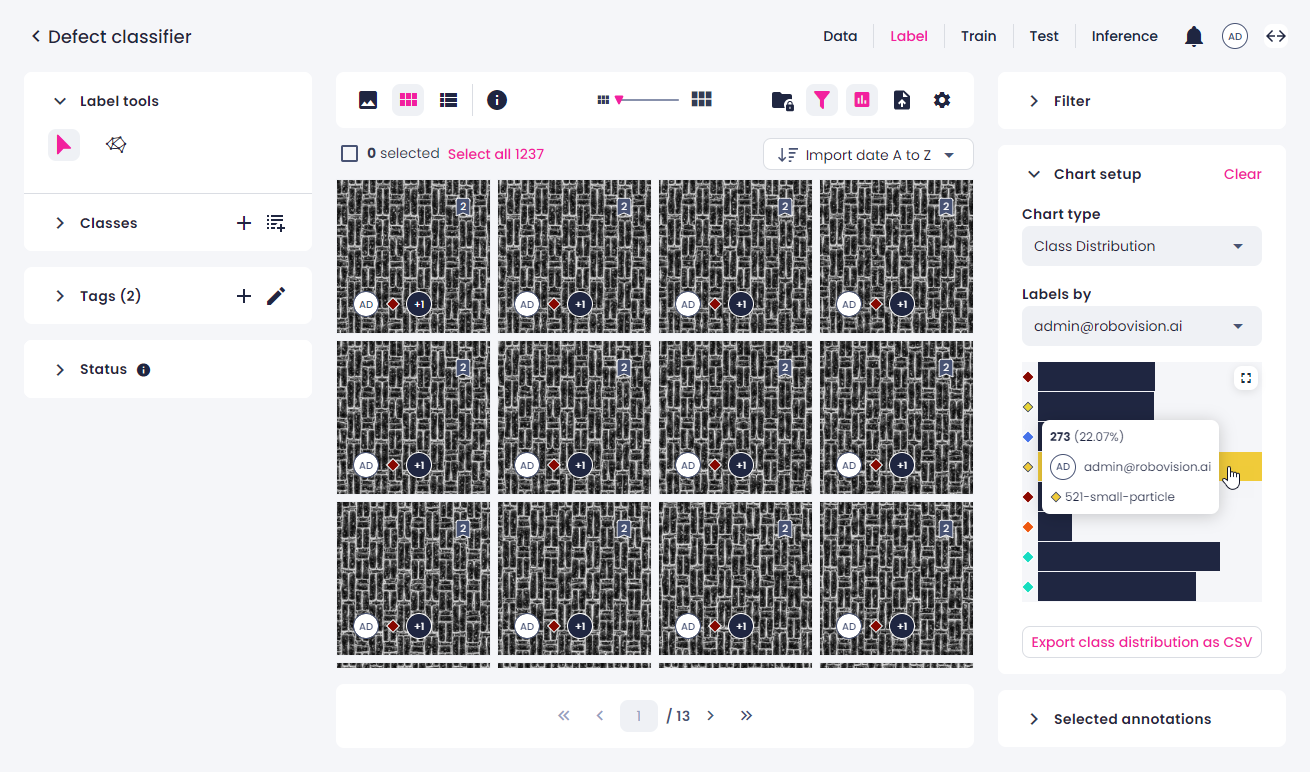
Task: Open the notifications bell
Action: (1194, 37)
